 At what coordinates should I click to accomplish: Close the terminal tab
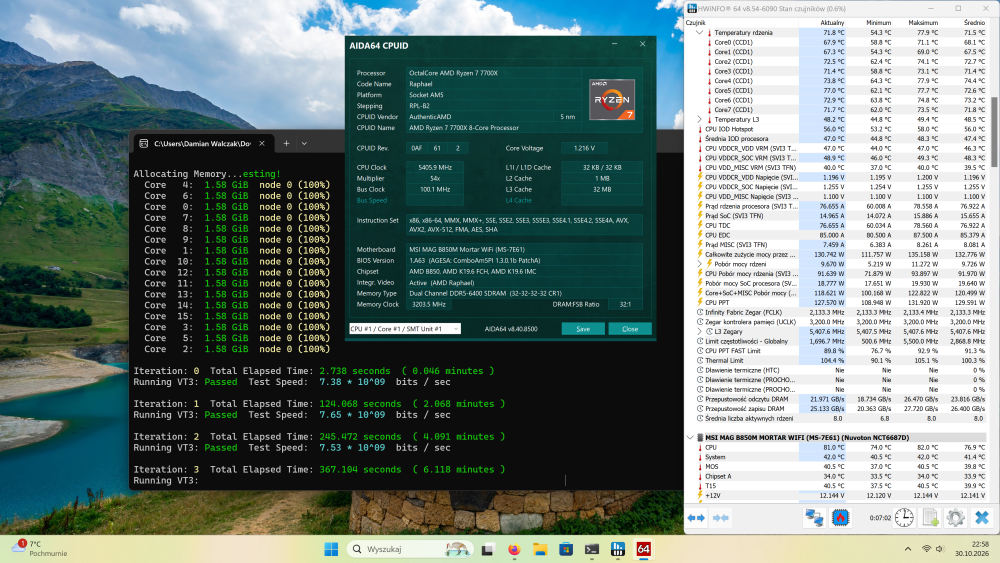pyautogui.click(x=261, y=143)
